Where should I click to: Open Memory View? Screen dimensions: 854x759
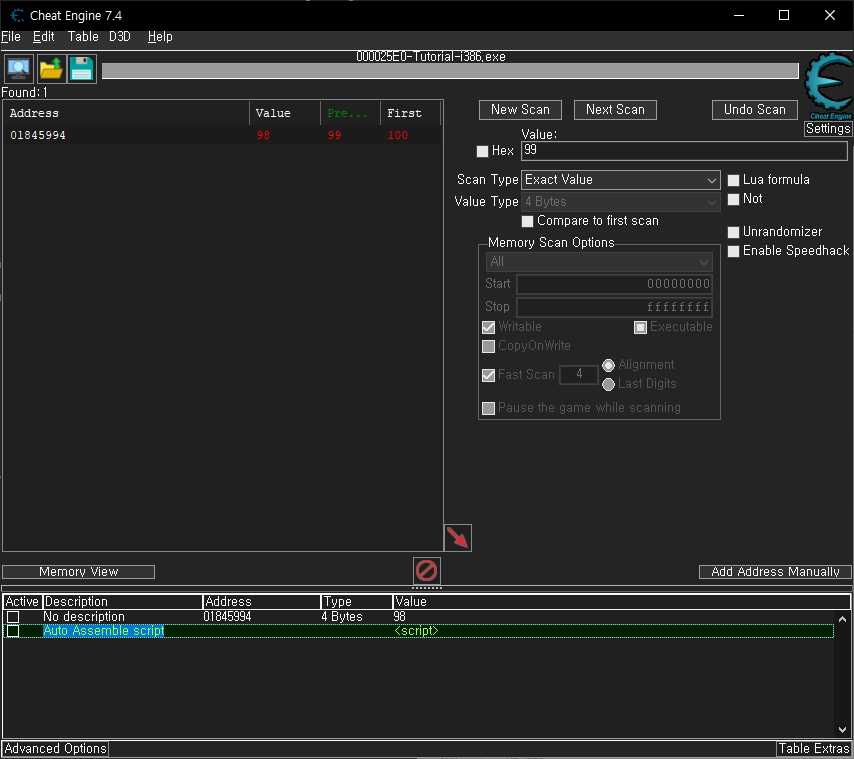click(x=78, y=572)
